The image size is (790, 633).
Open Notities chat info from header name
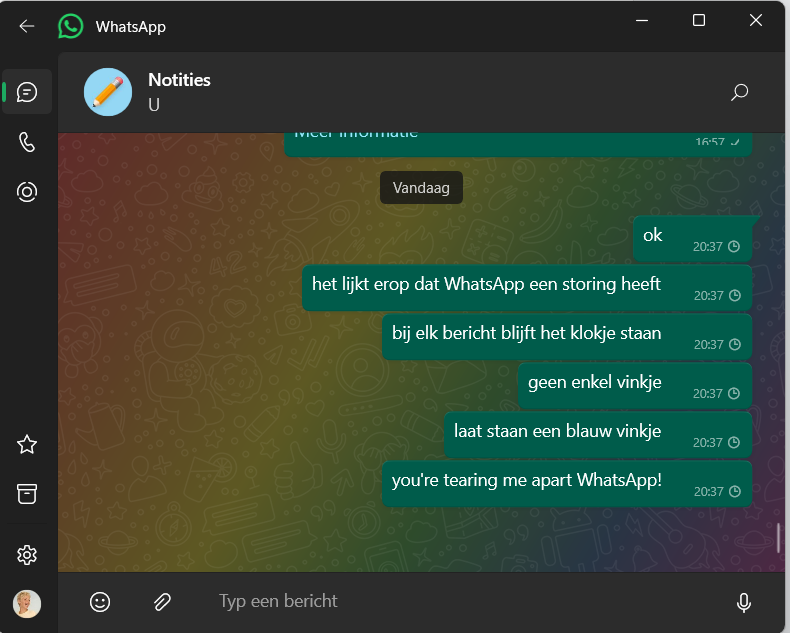tap(179, 80)
